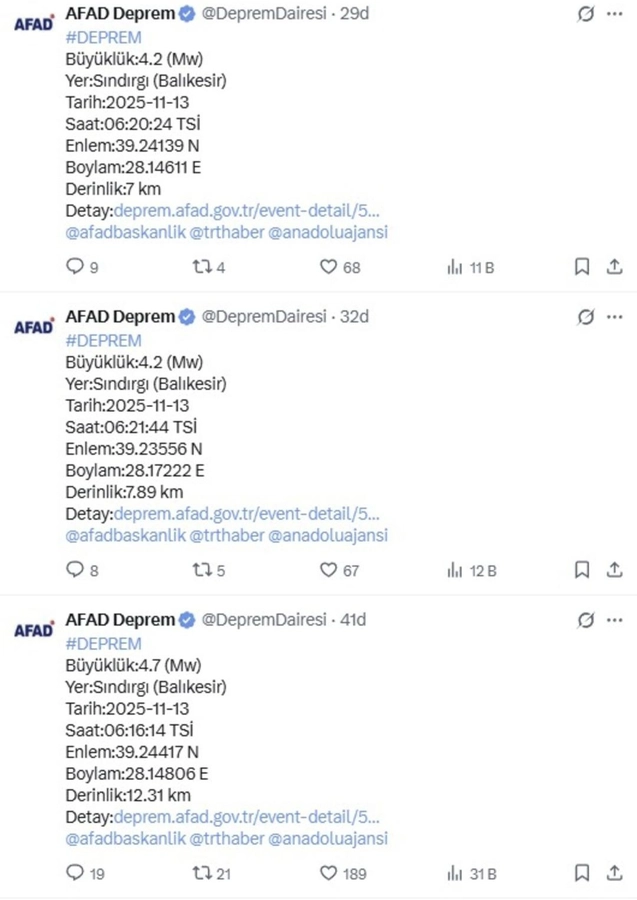View analytics of the 11 B views tweet
Viewport: 637px width, 900px height.
point(455,267)
